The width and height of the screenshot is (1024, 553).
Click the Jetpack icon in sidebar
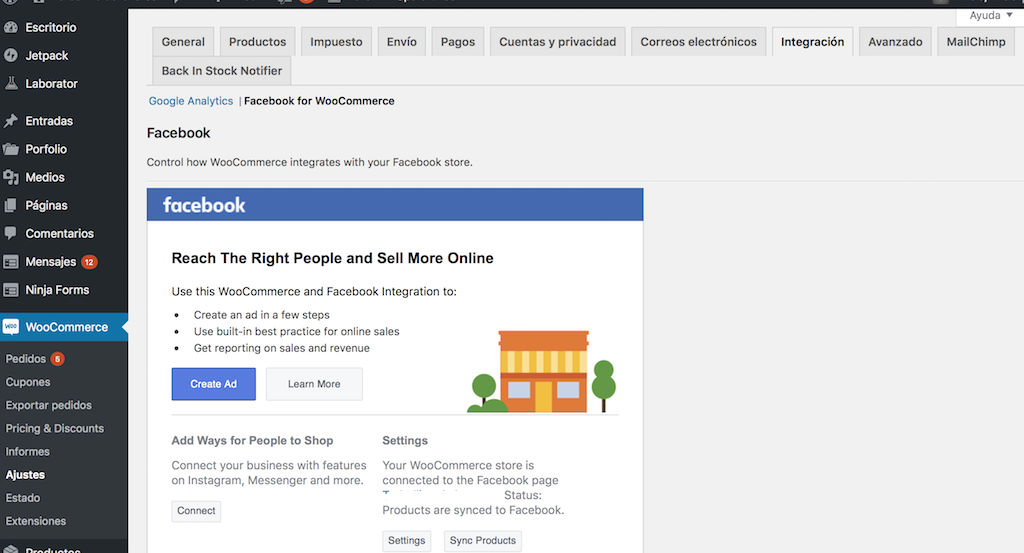10,55
